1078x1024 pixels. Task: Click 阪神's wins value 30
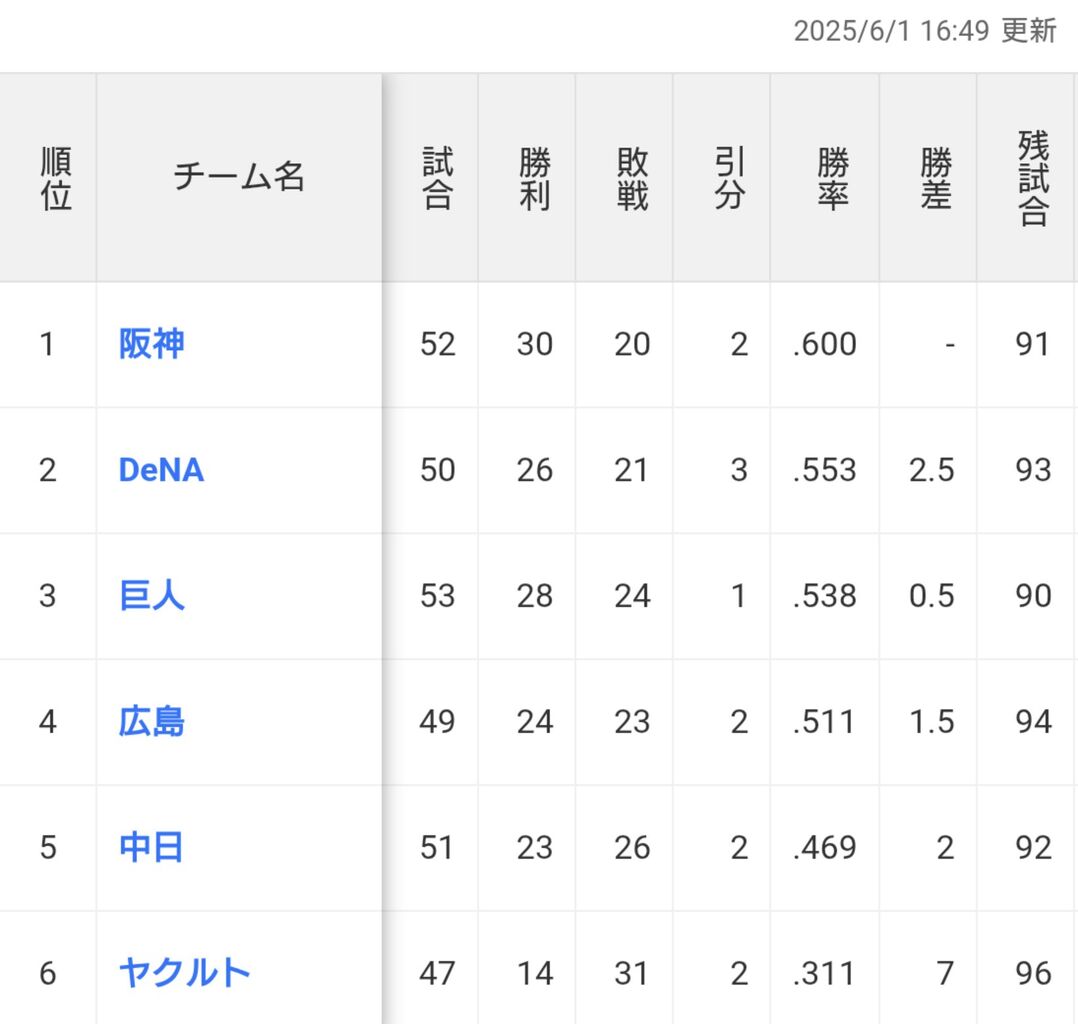535,344
